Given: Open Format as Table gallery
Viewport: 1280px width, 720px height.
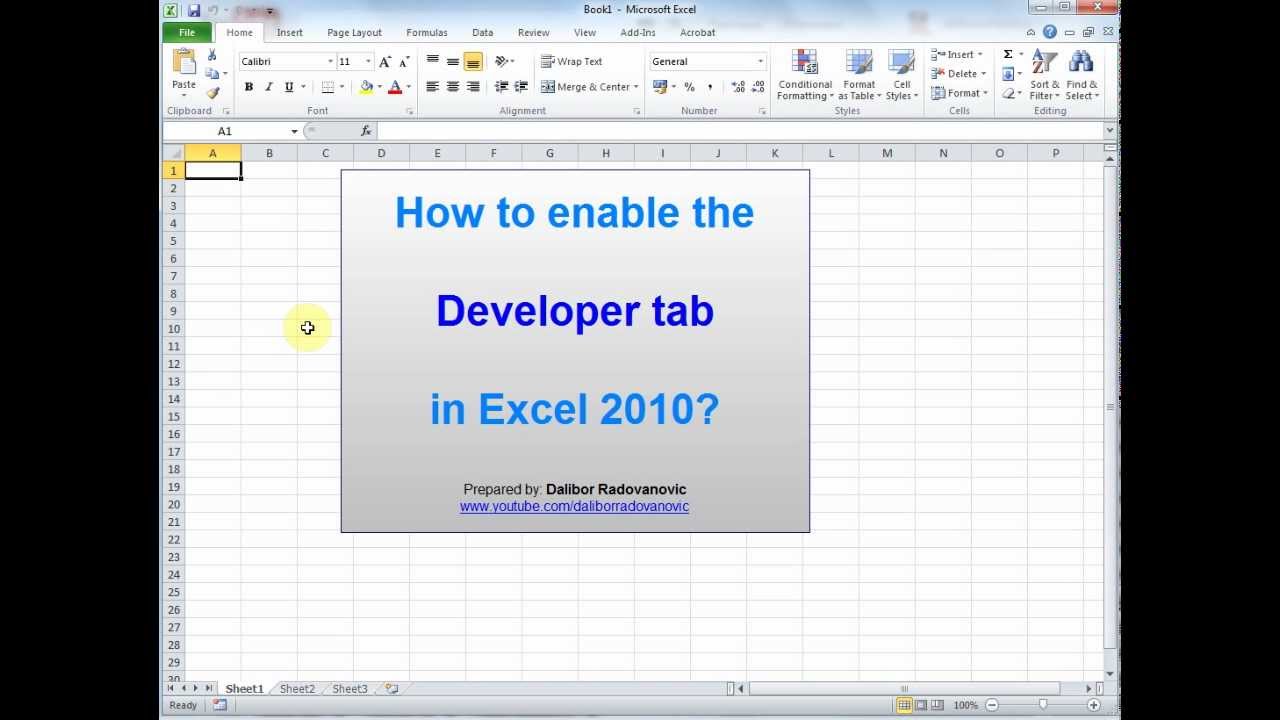Looking at the screenshot, I should click(859, 75).
